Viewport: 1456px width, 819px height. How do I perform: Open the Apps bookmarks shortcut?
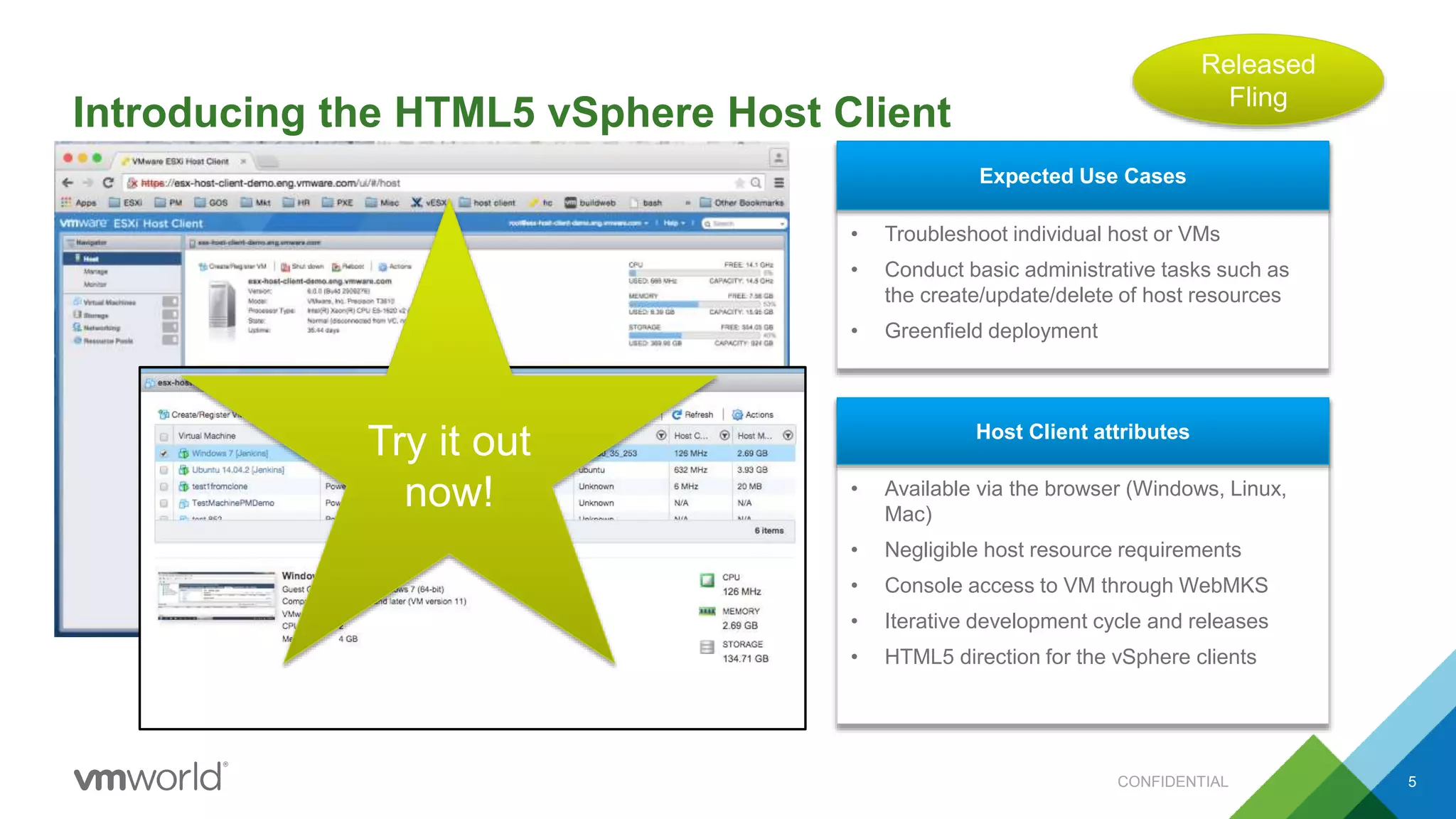point(79,203)
